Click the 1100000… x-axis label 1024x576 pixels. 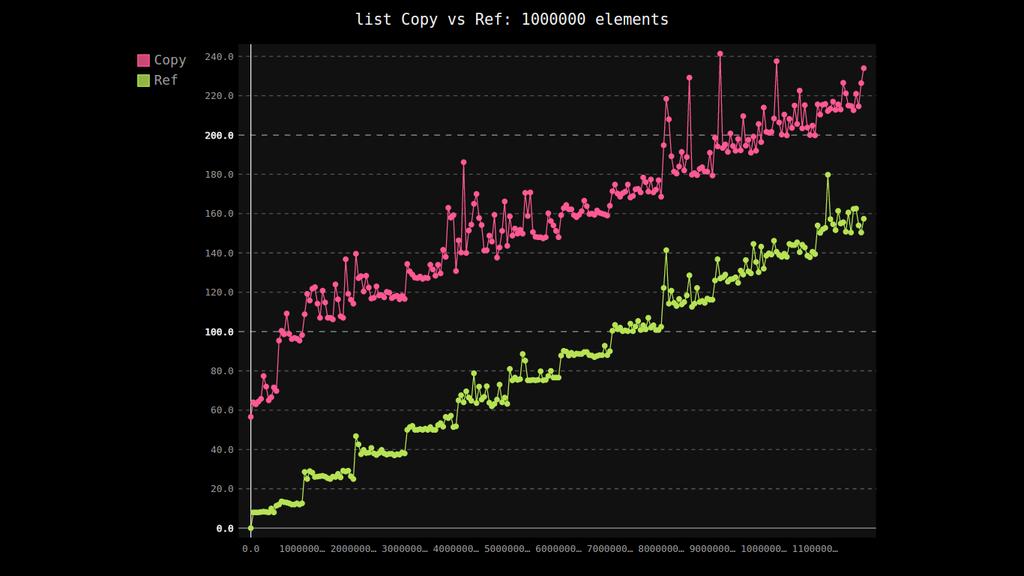814,549
